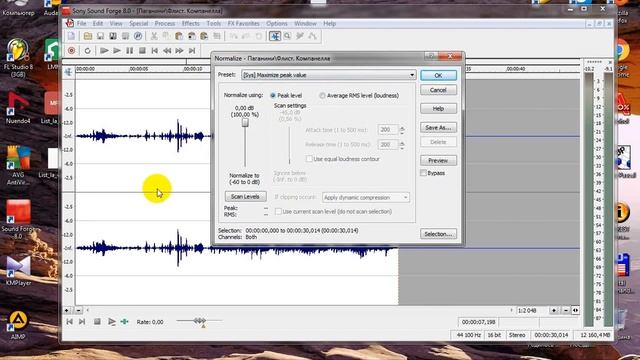This screenshot has width=640, height=360.
Task: Click Attack time stepper arrows
Action: [402, 130]
